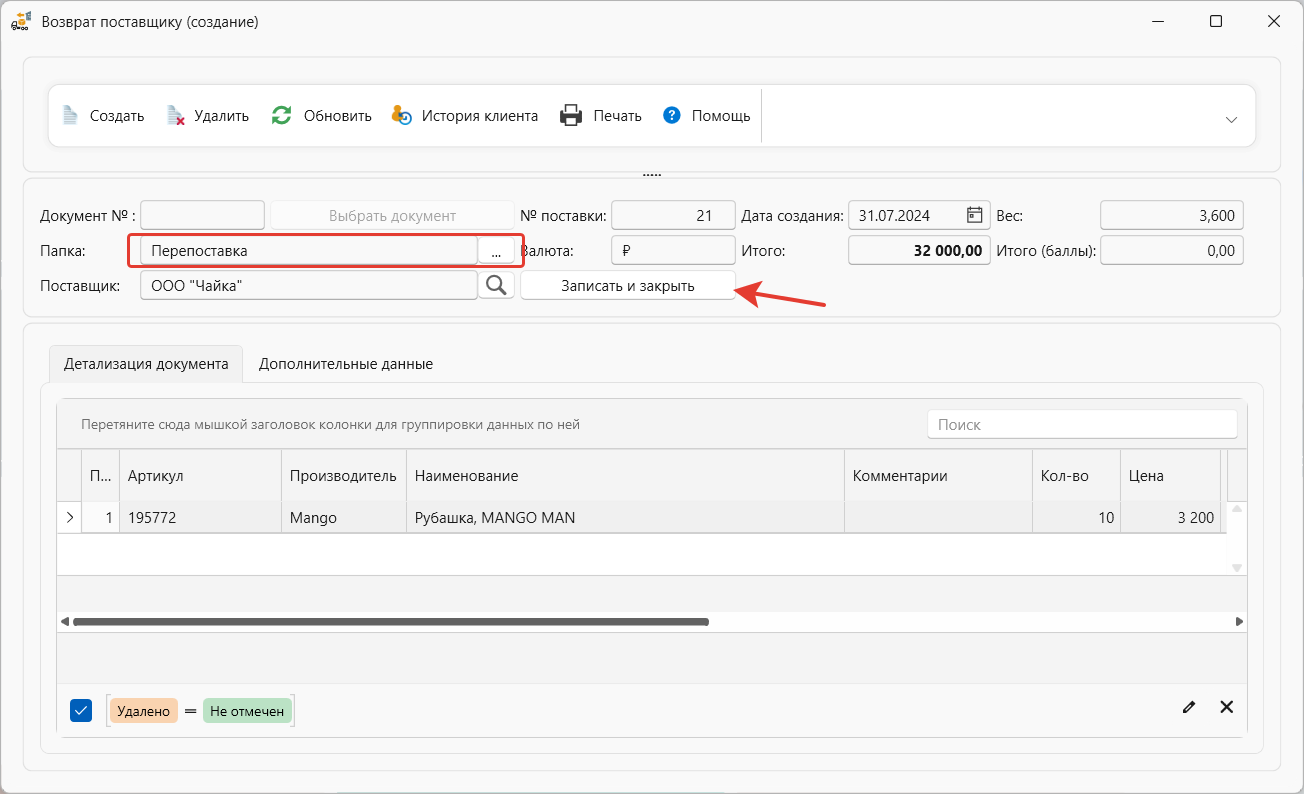
Task: Open История клиента
Action: (465, 116)
